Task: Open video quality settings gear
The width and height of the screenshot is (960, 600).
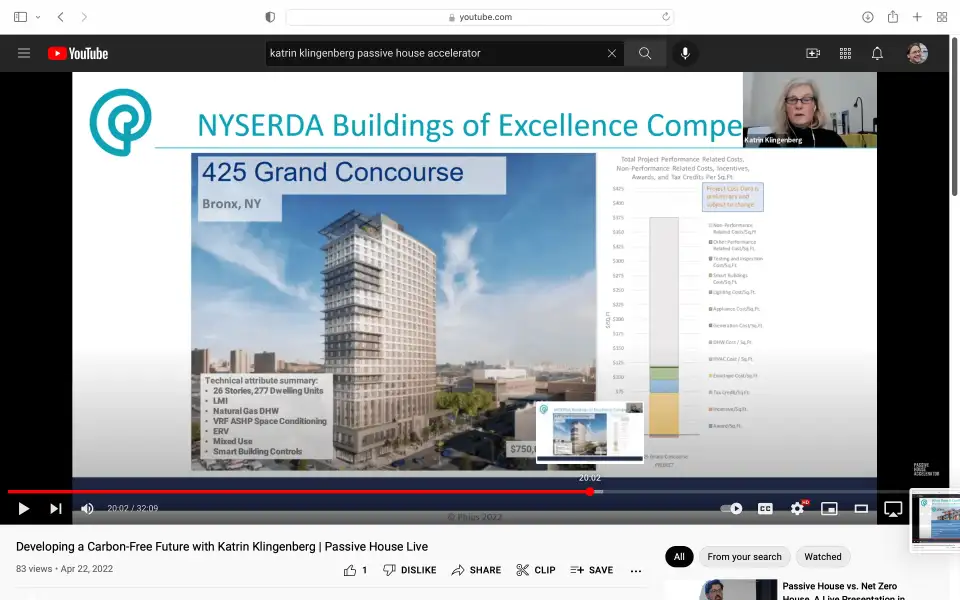Action: pyautogui.click(x=797, y=509)
